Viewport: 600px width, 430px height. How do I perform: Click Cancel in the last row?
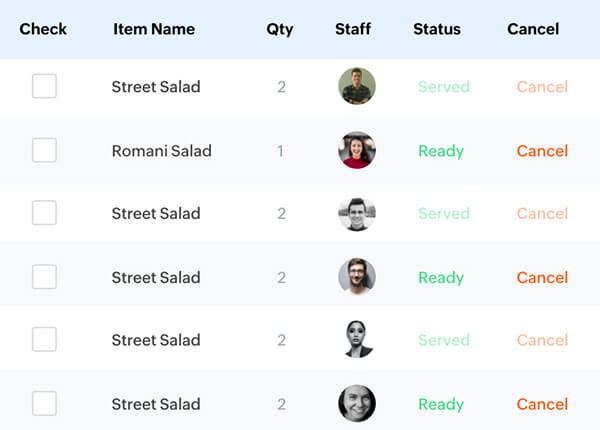click(542, 404)
